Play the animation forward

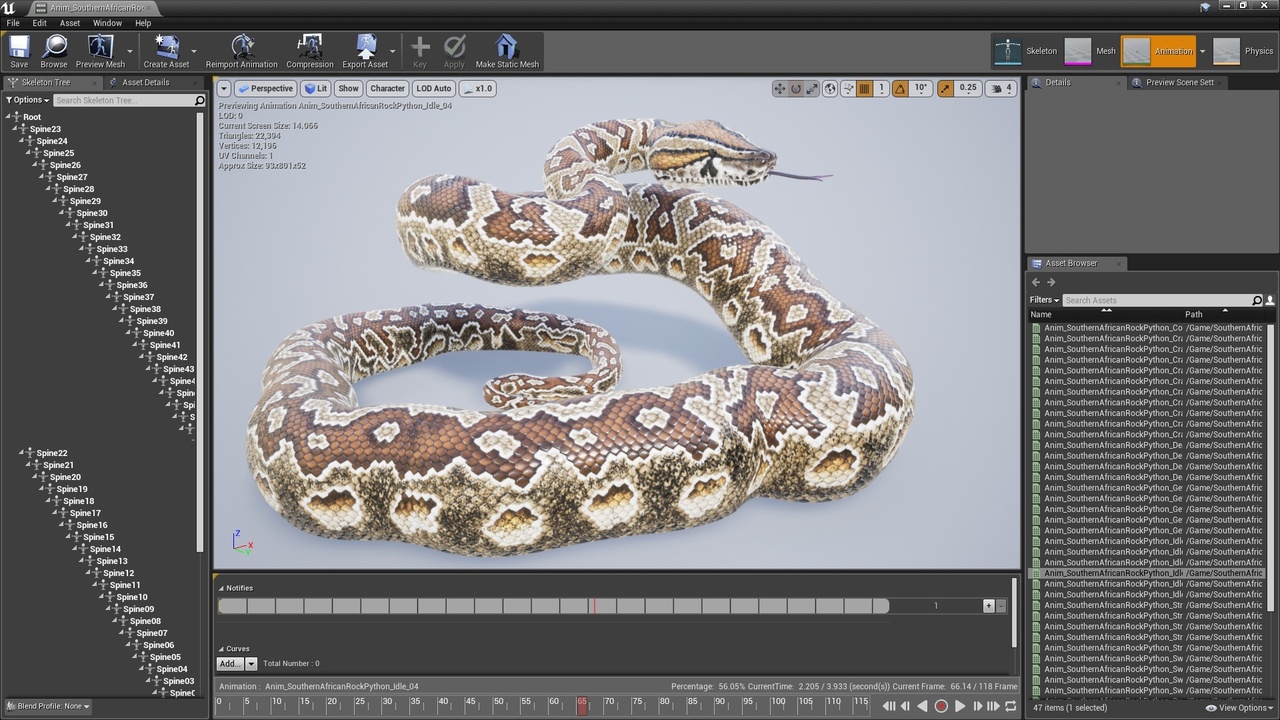960,706
